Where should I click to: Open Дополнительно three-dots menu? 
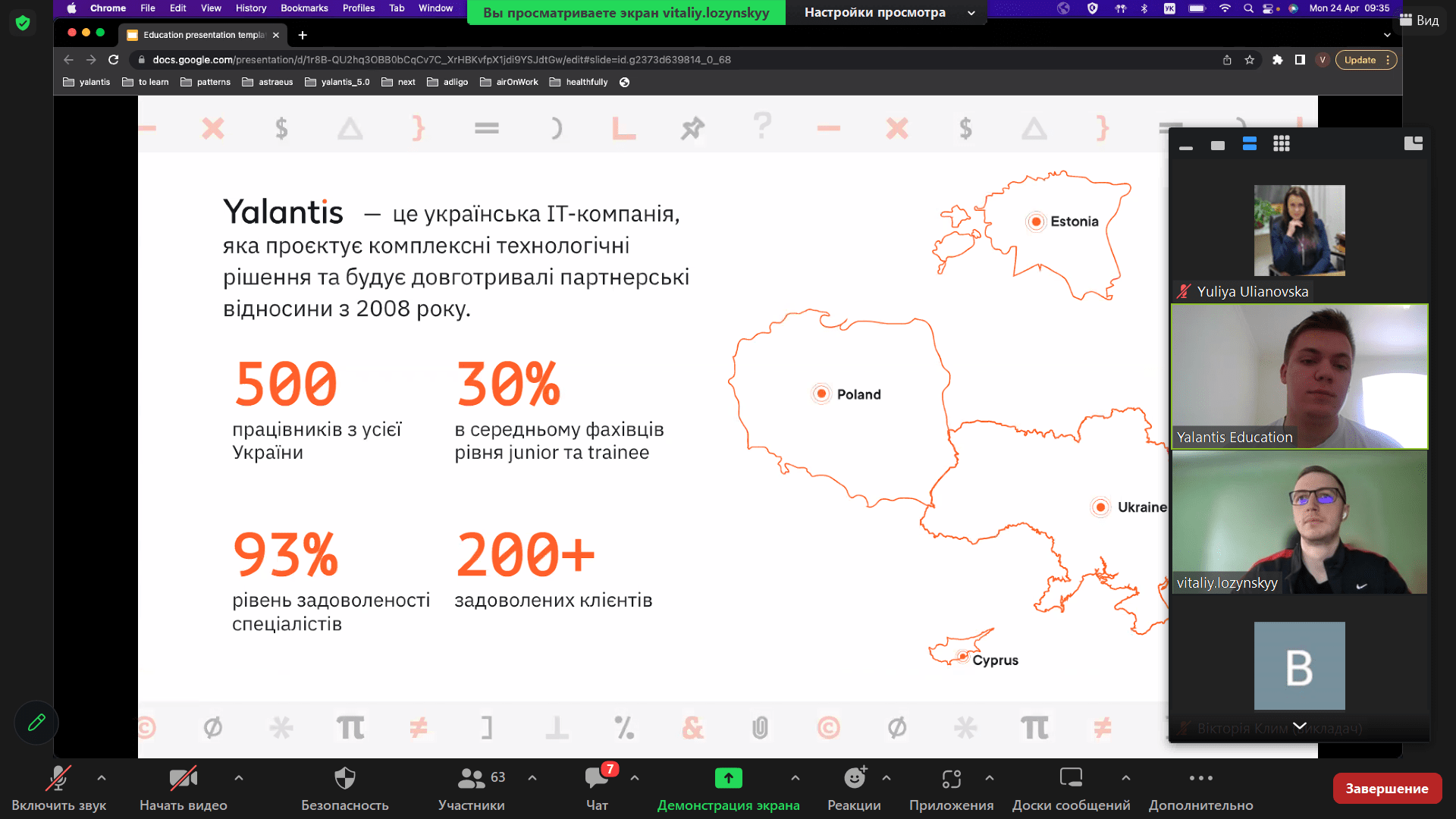1200,778
